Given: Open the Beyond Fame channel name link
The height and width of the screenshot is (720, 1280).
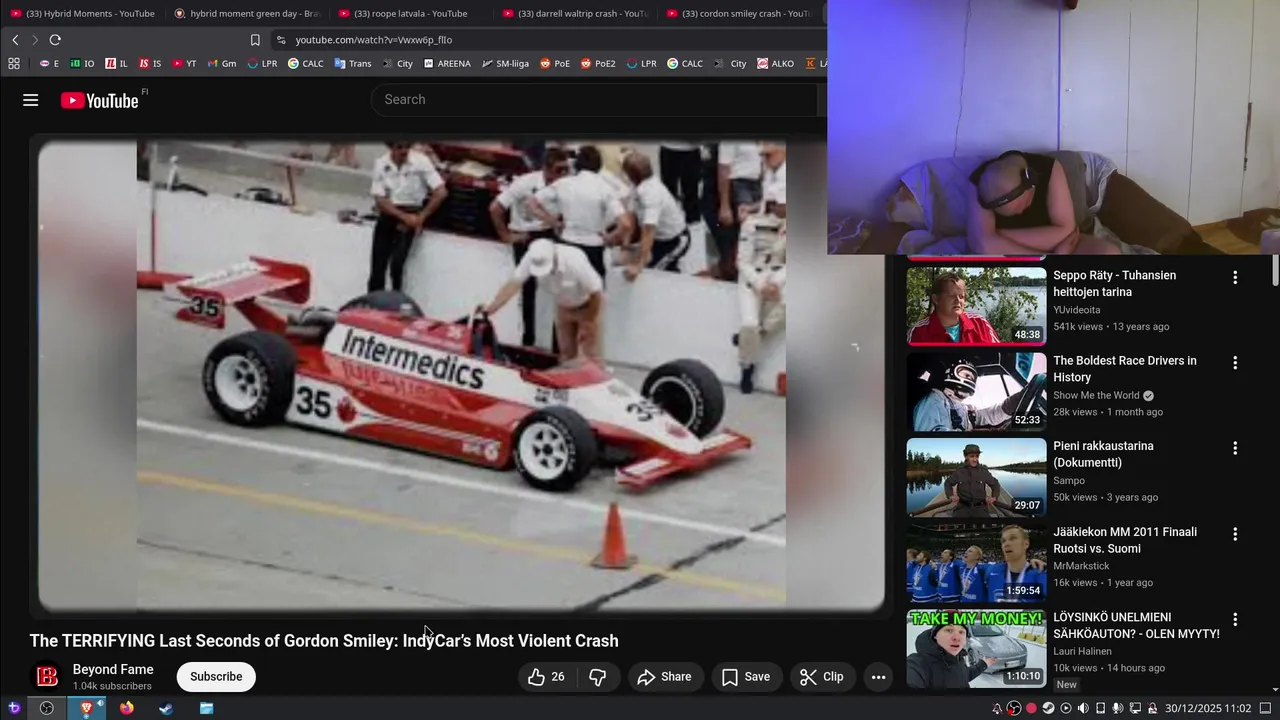Looking at the screenshot, I should click(113, 670).
